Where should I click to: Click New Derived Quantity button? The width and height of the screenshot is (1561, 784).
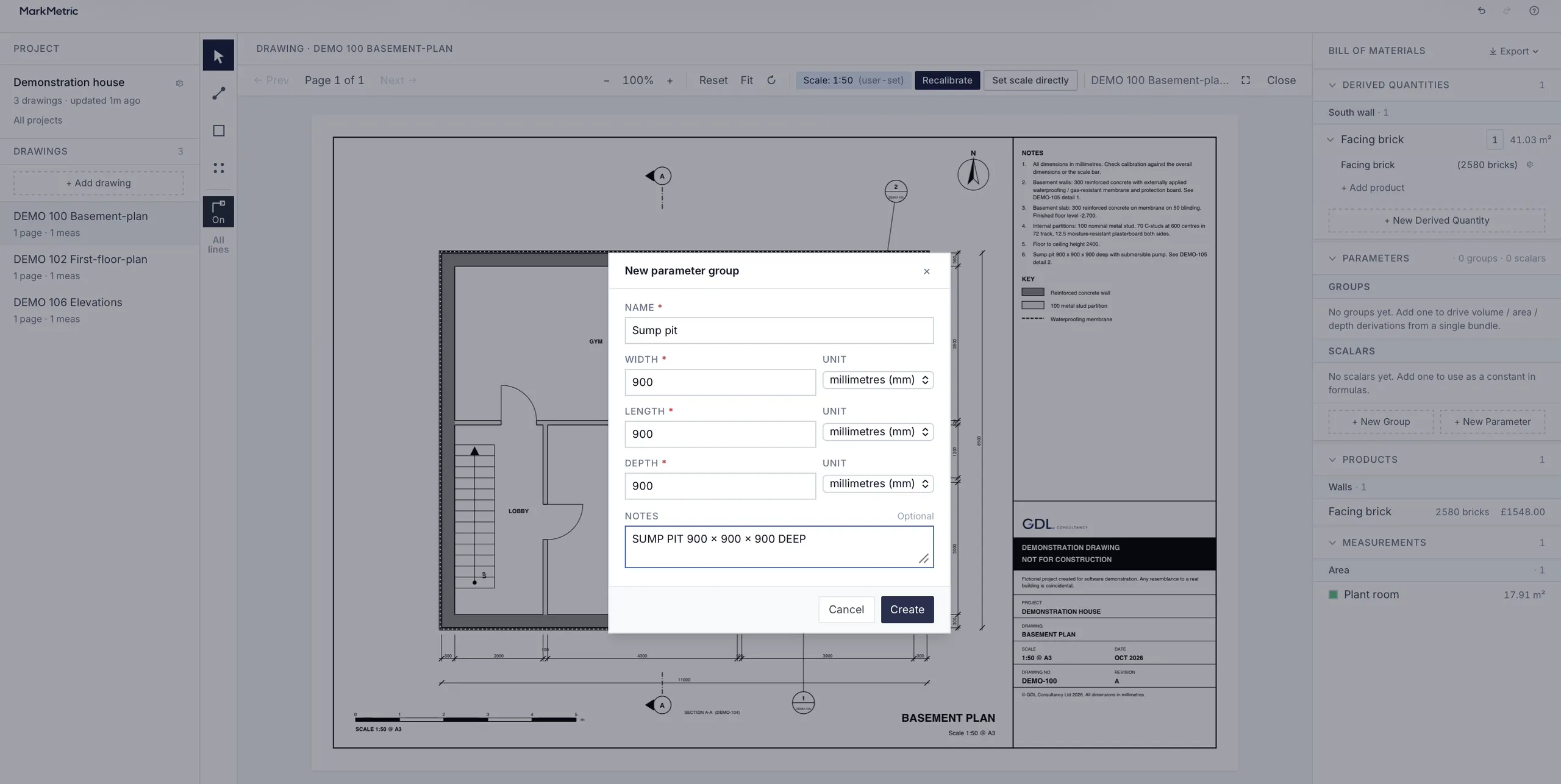1437,220
